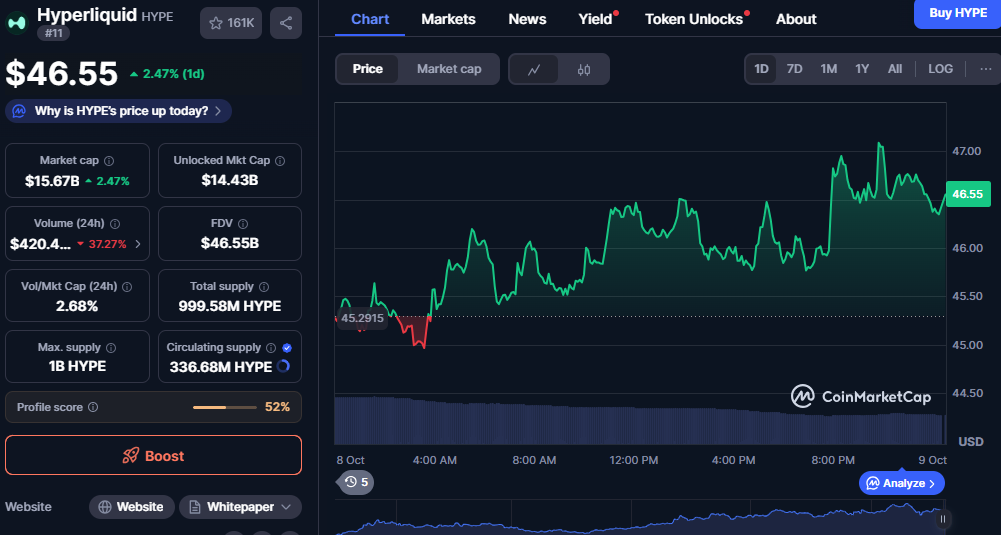Click the Buy HYPE button
The height and width of the screenshot is (535, 1001).
tap(957, 13)
